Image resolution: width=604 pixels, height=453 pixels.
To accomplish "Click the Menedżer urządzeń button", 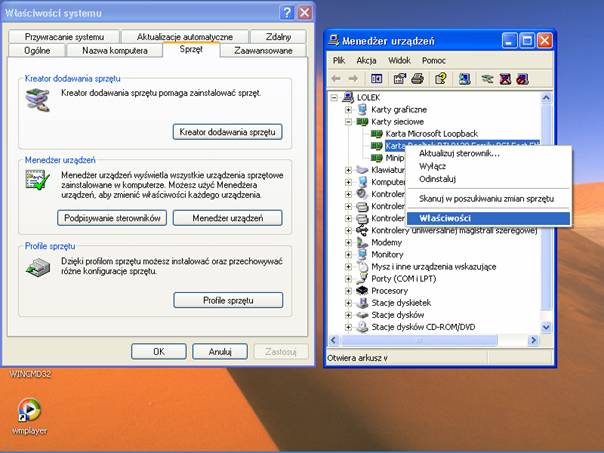I will pyautogui.click(x=228, y=218).
